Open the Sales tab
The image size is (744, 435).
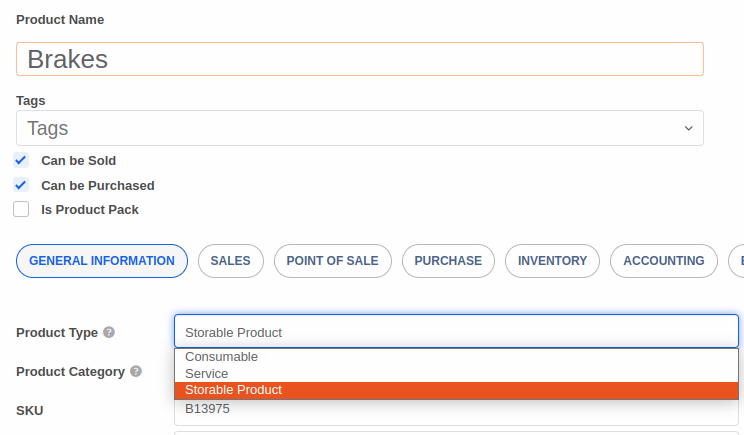click(231, 261)
